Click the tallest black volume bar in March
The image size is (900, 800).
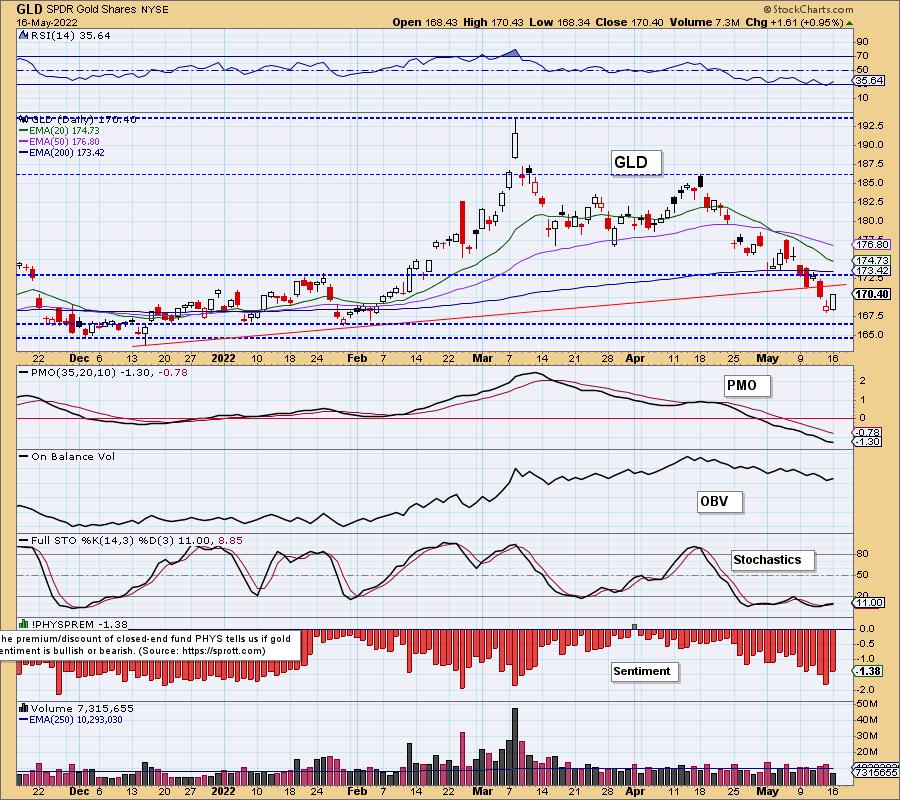[x=515, y=747]
